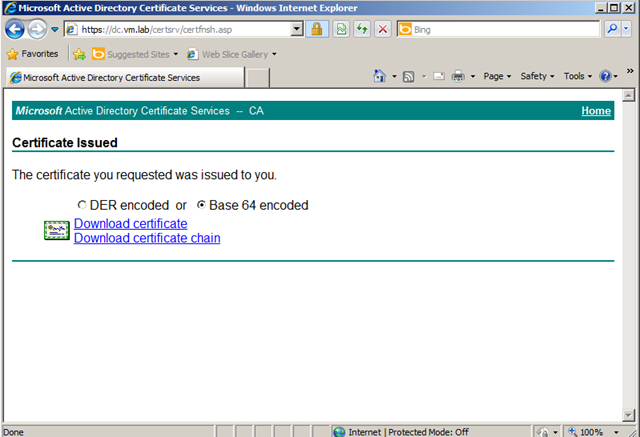
Task: Click the Read Mail icon
Action: point(439,76)
